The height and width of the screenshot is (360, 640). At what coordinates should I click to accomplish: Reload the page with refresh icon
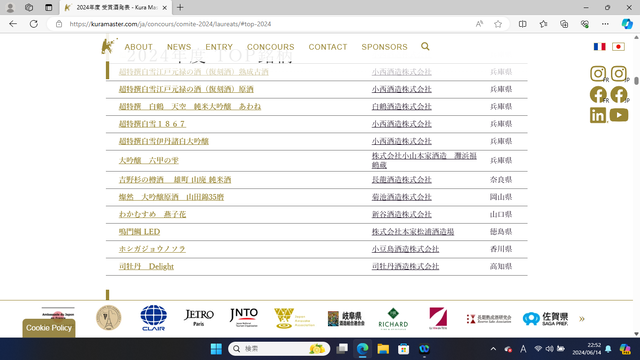[34, 24]
